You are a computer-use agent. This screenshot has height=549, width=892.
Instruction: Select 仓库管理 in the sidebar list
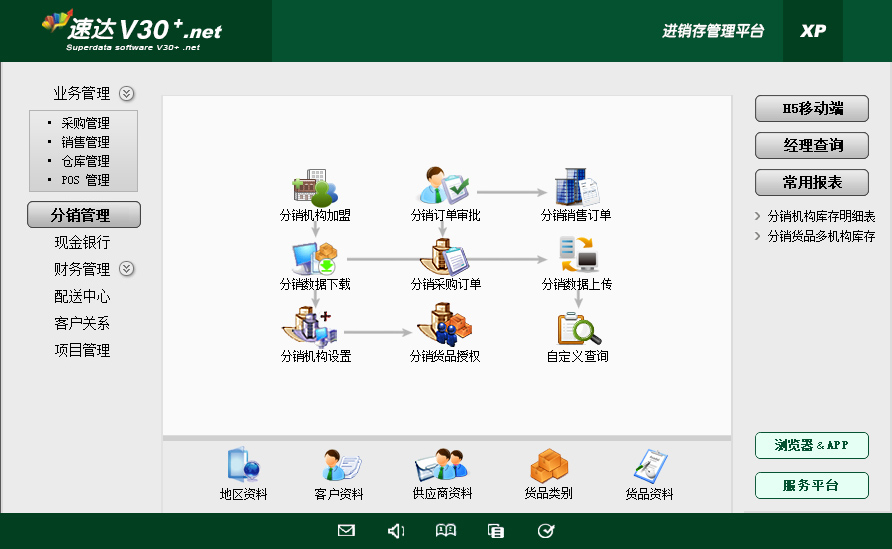tap(85, 161)
